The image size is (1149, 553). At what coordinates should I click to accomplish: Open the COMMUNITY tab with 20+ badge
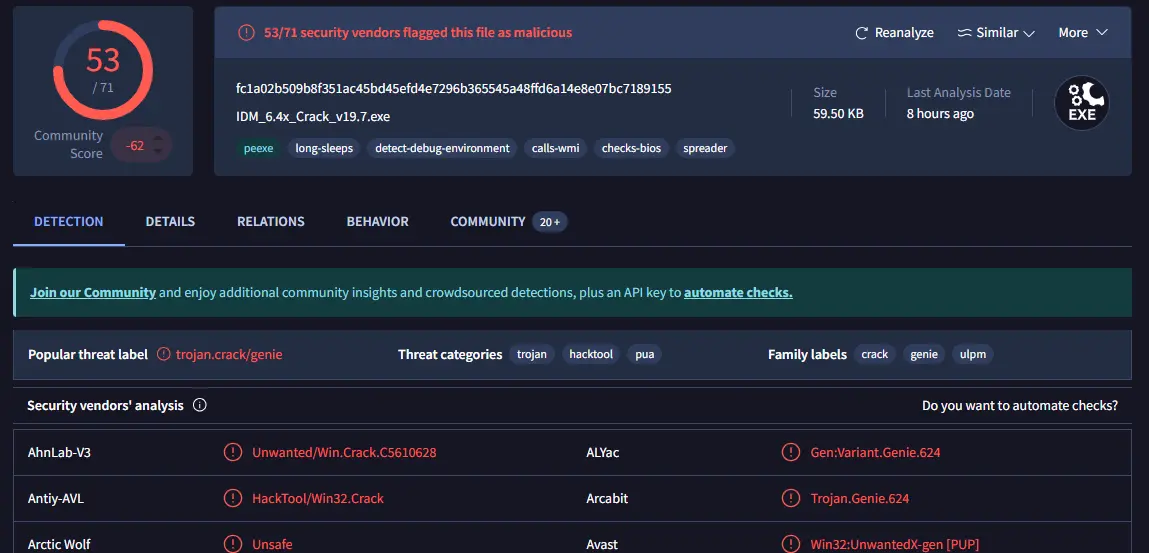pyautogui.click(x=509, y=221)
